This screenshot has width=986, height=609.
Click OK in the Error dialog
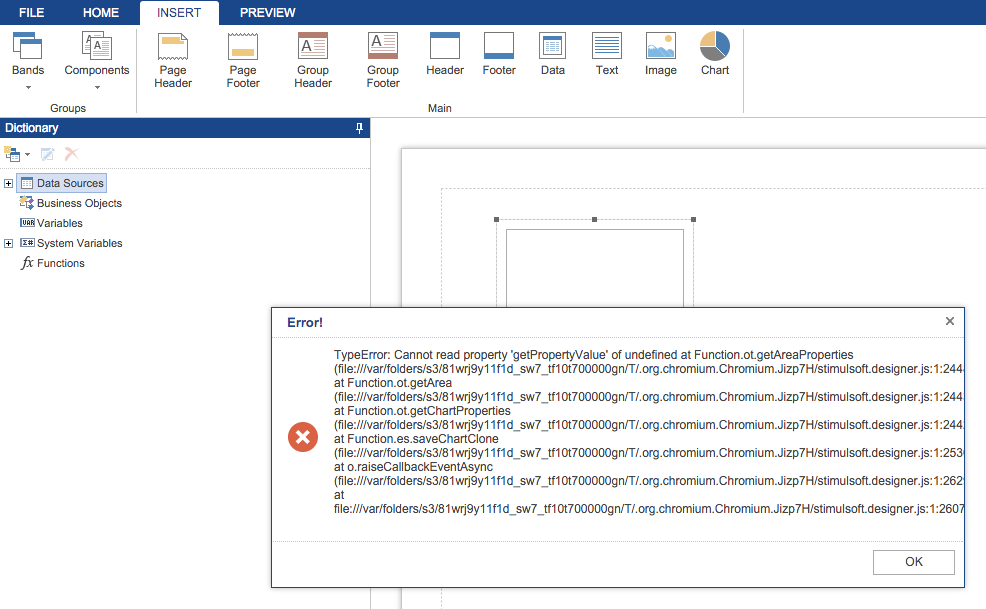pyautogui.click(x=914, y=562)
